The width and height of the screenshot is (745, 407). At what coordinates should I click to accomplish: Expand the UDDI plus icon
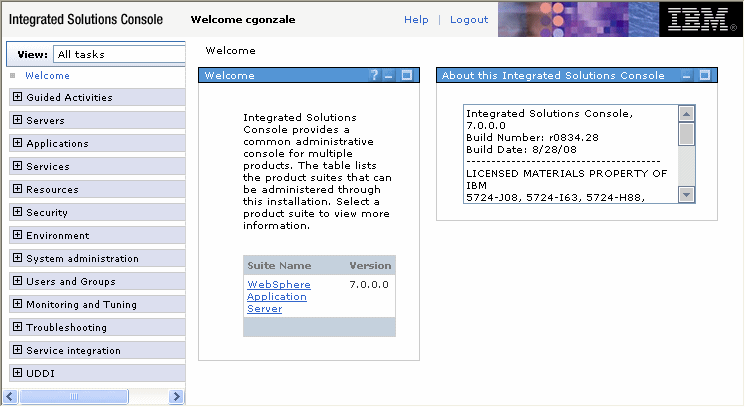tap(18, 373)
